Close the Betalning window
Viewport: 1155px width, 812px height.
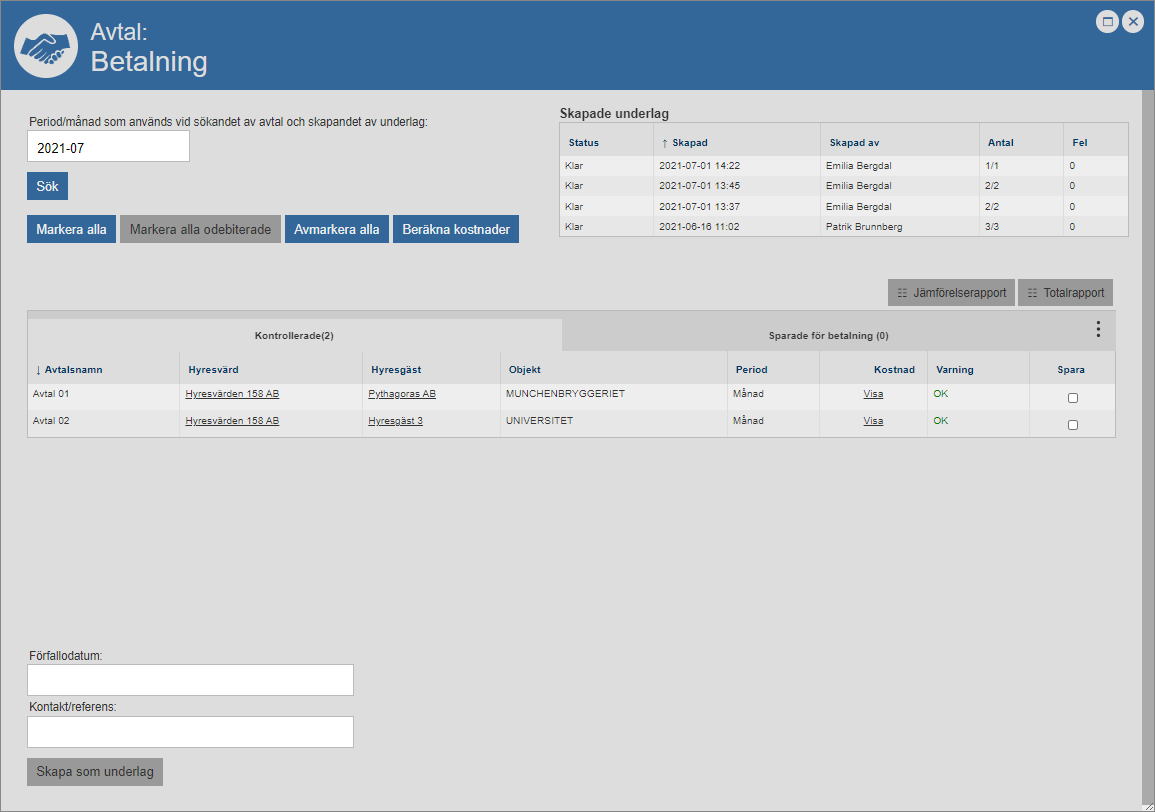[x=1133, y=22]
